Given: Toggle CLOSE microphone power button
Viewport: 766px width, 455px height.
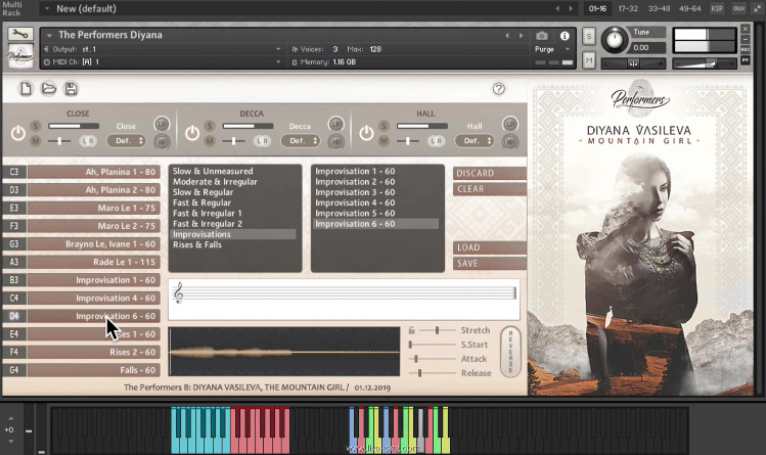Looking at the screenshot, I should pyautogui.click(x=18, y=133).
